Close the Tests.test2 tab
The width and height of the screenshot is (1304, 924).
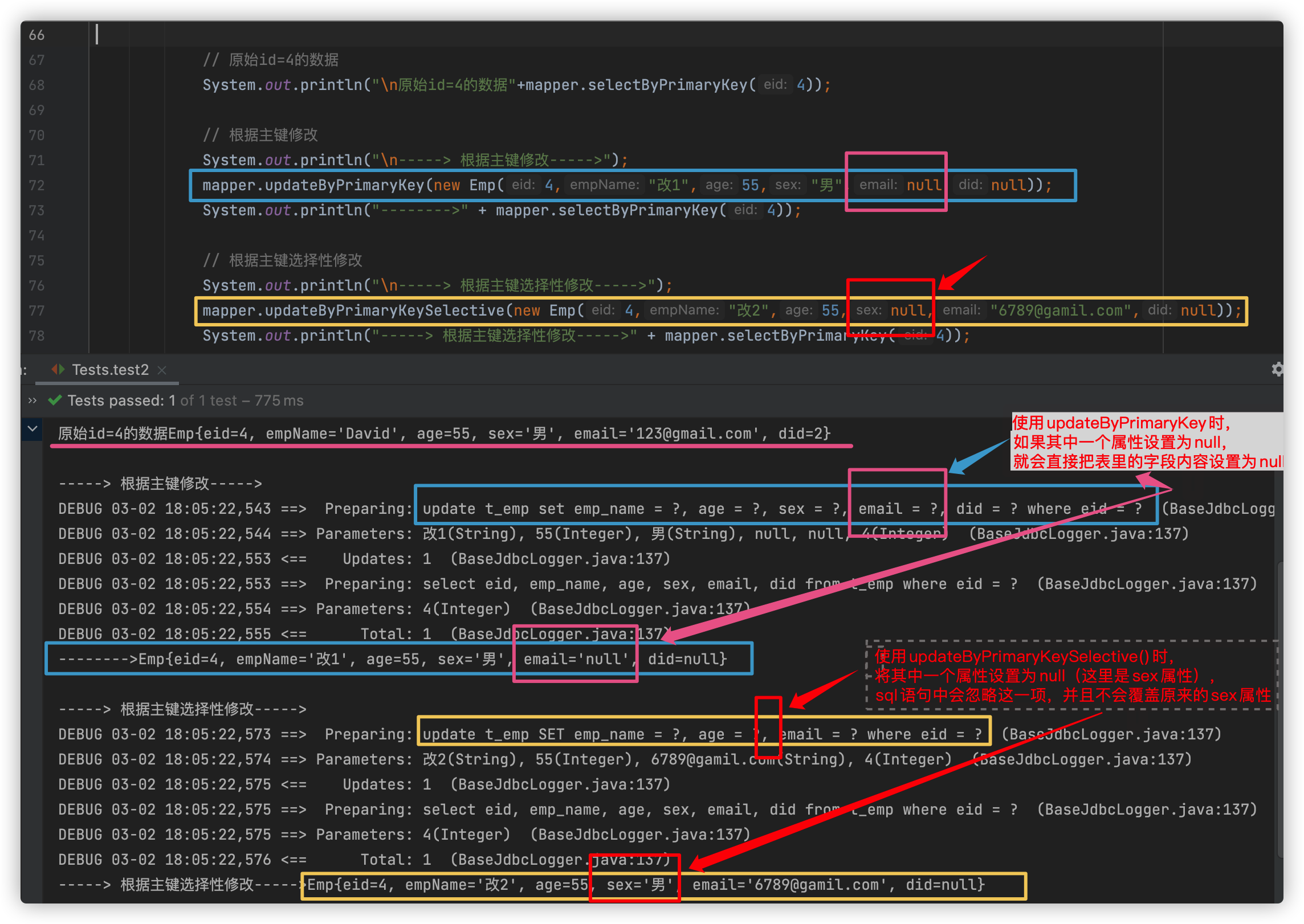[162, 370]
